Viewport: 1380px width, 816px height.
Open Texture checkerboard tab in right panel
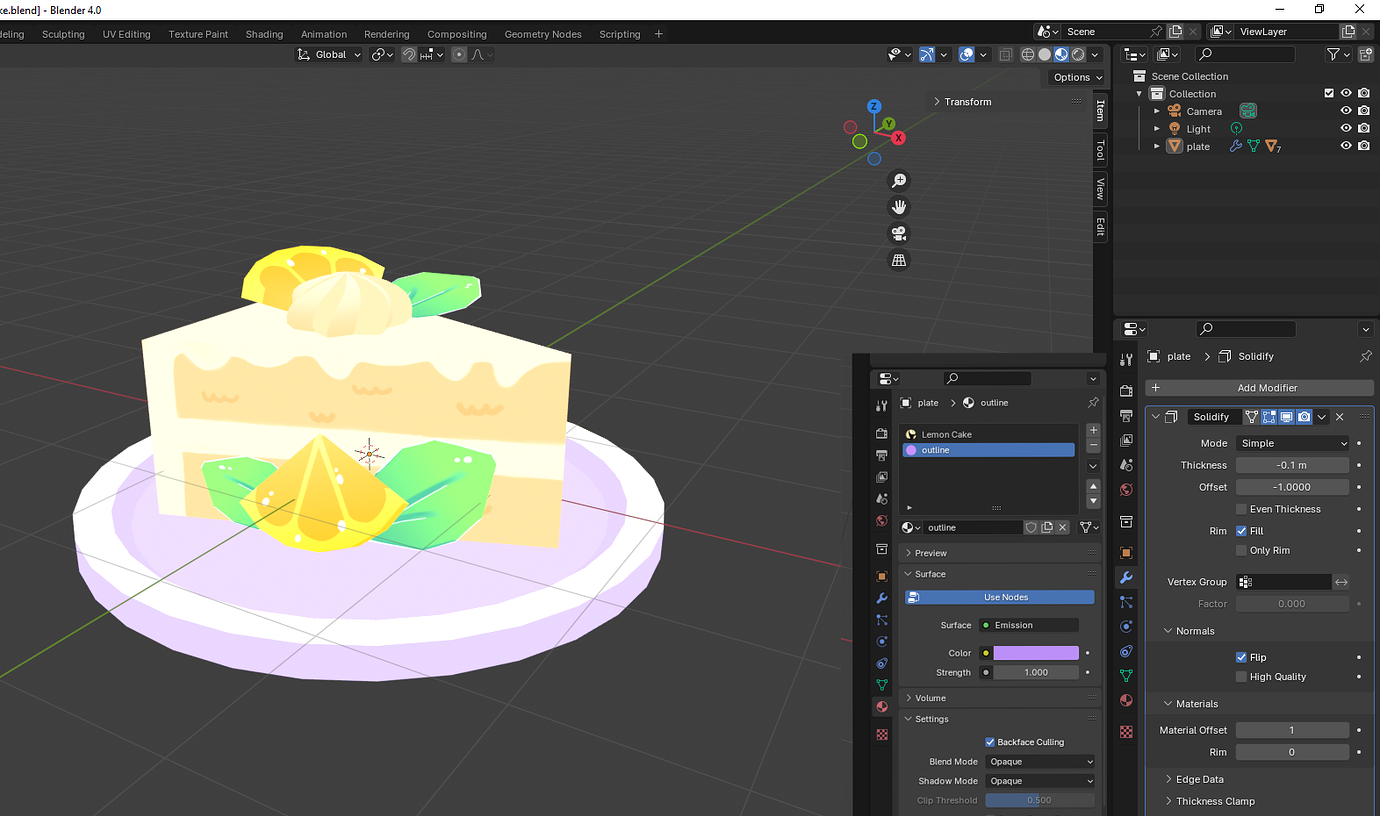[x=1126, y=731]
